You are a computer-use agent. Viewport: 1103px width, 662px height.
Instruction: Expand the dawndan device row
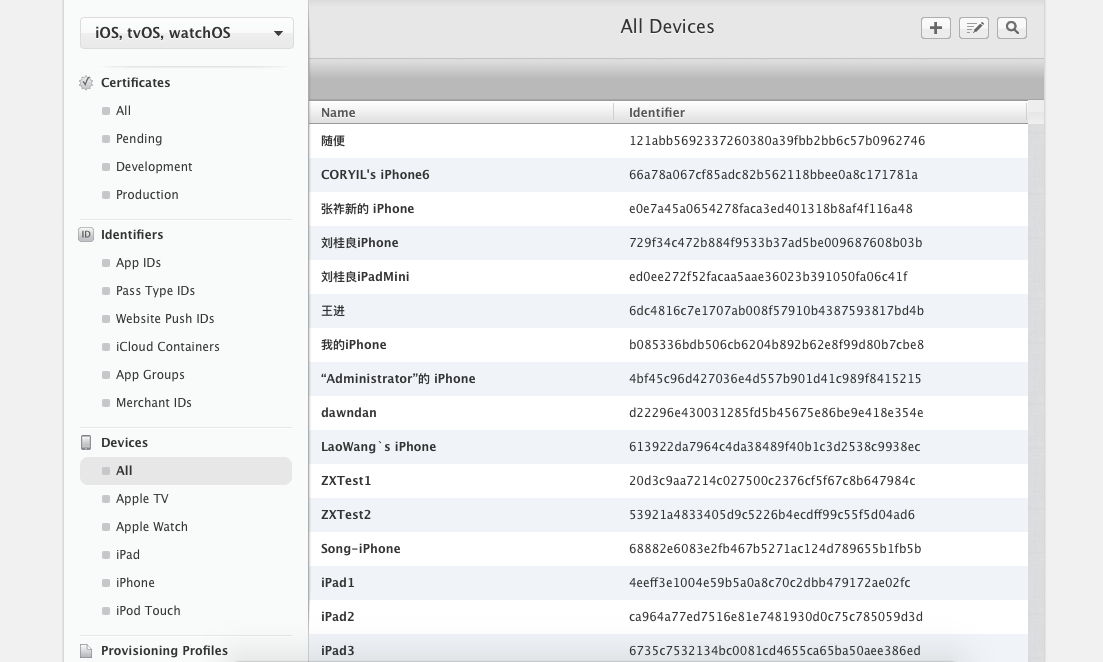coord(349,413)
